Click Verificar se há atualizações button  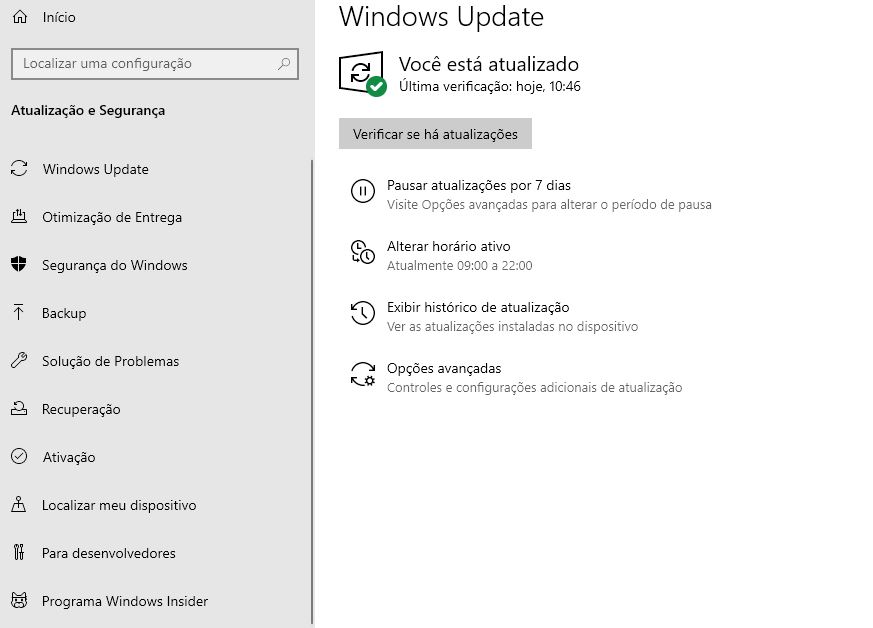tap(435, 134)
